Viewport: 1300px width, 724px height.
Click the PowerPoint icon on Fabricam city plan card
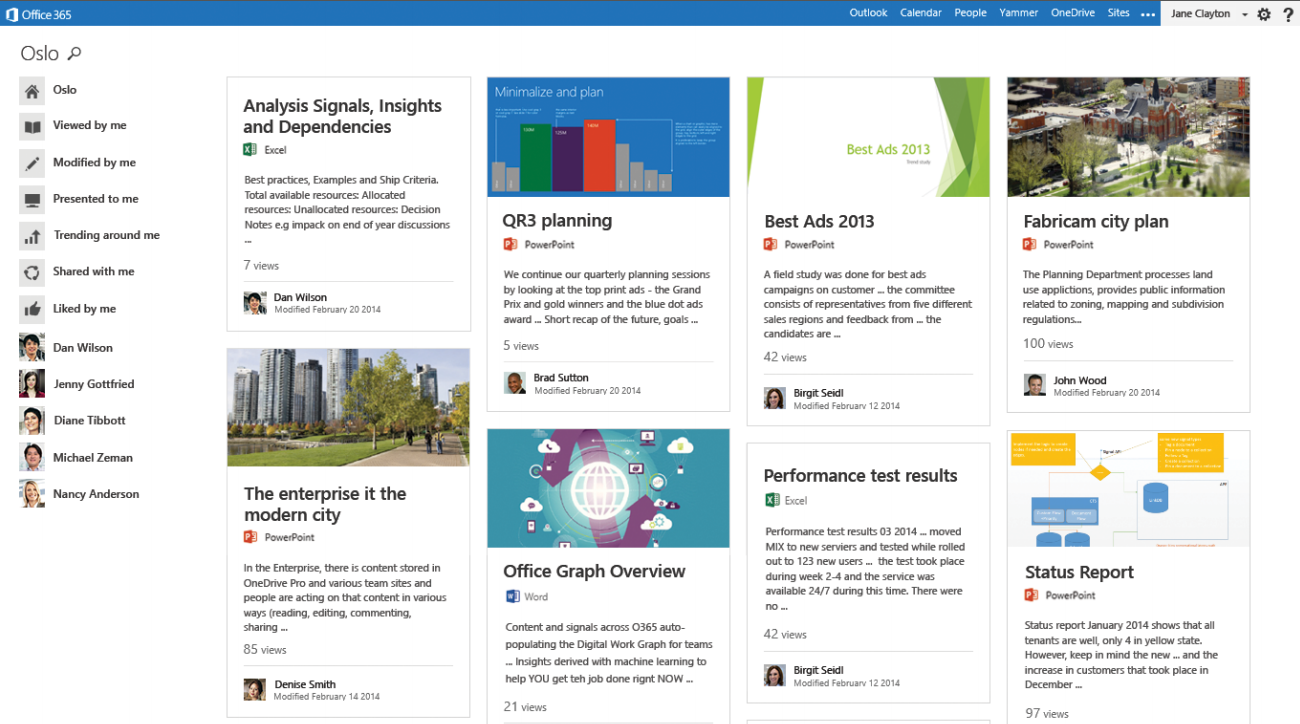click(1029, 244)
